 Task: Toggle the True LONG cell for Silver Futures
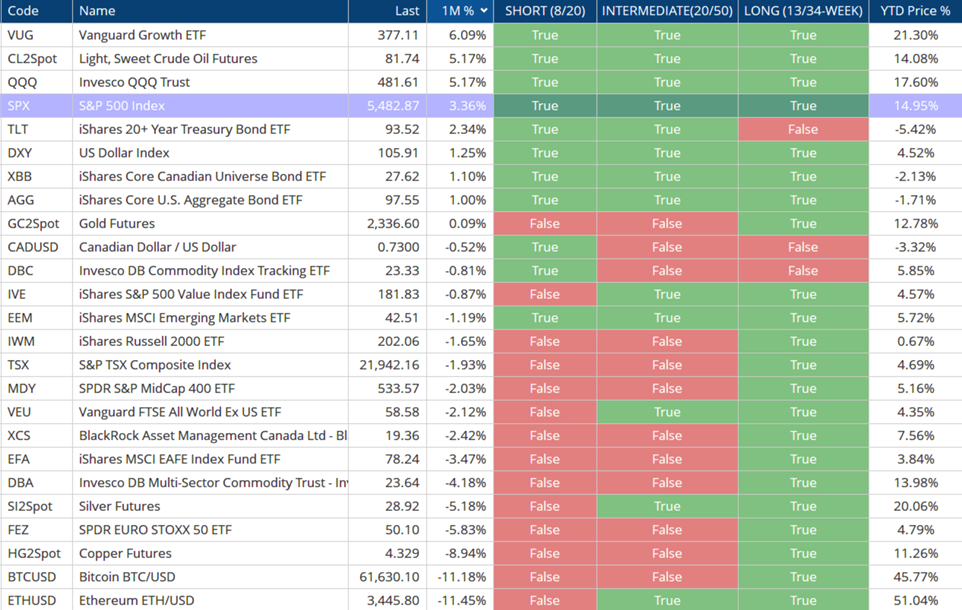[x=803, y=506]
